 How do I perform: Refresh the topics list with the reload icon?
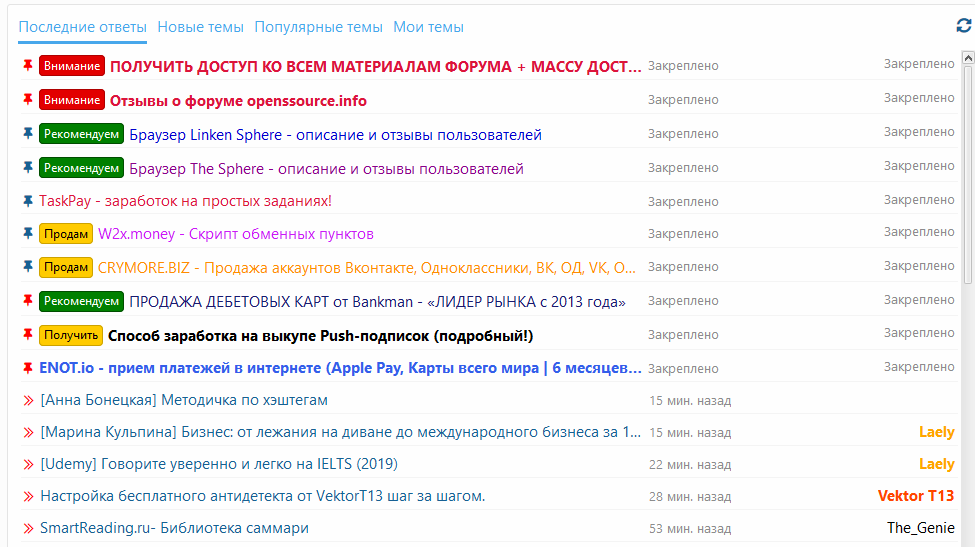coord(963,25)
